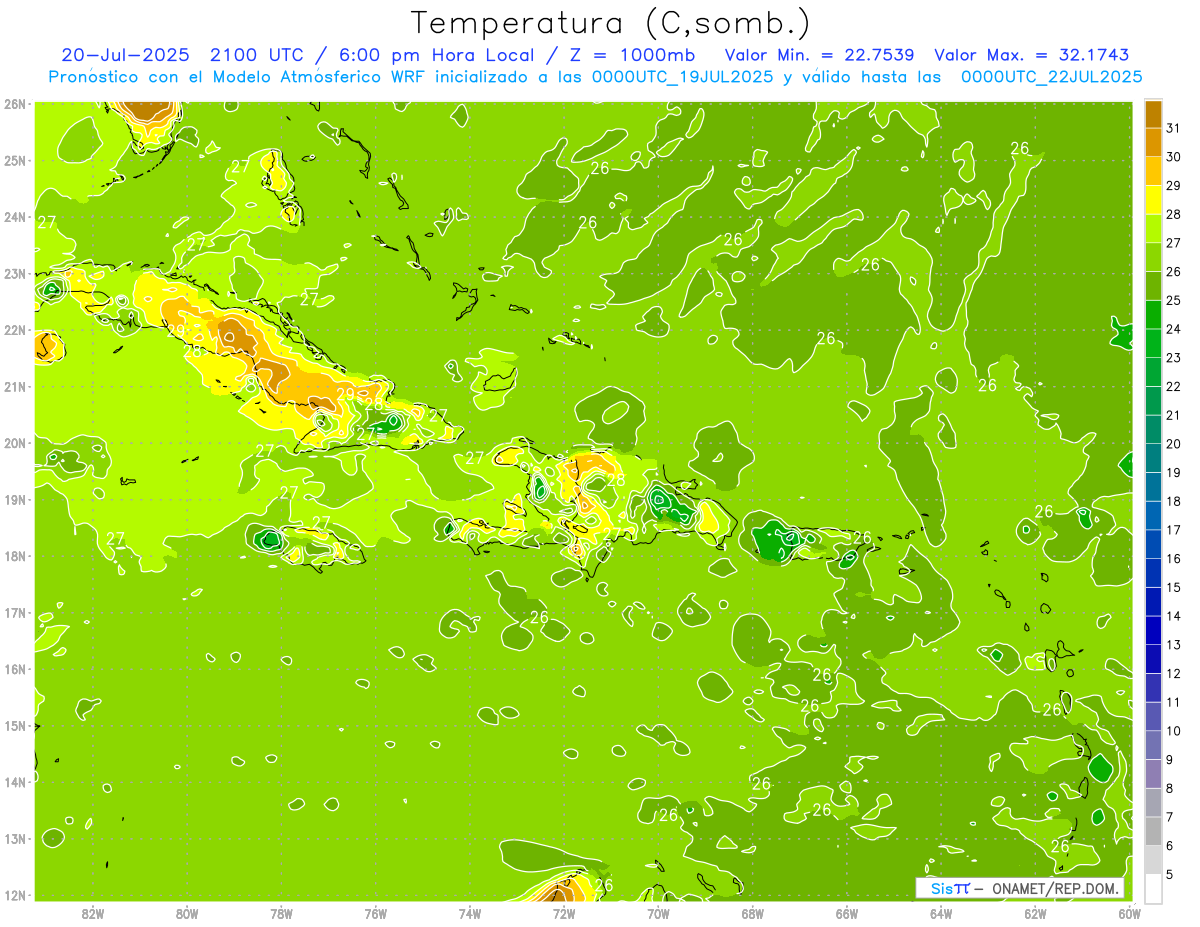Screen dimensions: 1200x927
Task: Click the "SisTT" logo text in the credit box
Action: click(x=950, y=888)
